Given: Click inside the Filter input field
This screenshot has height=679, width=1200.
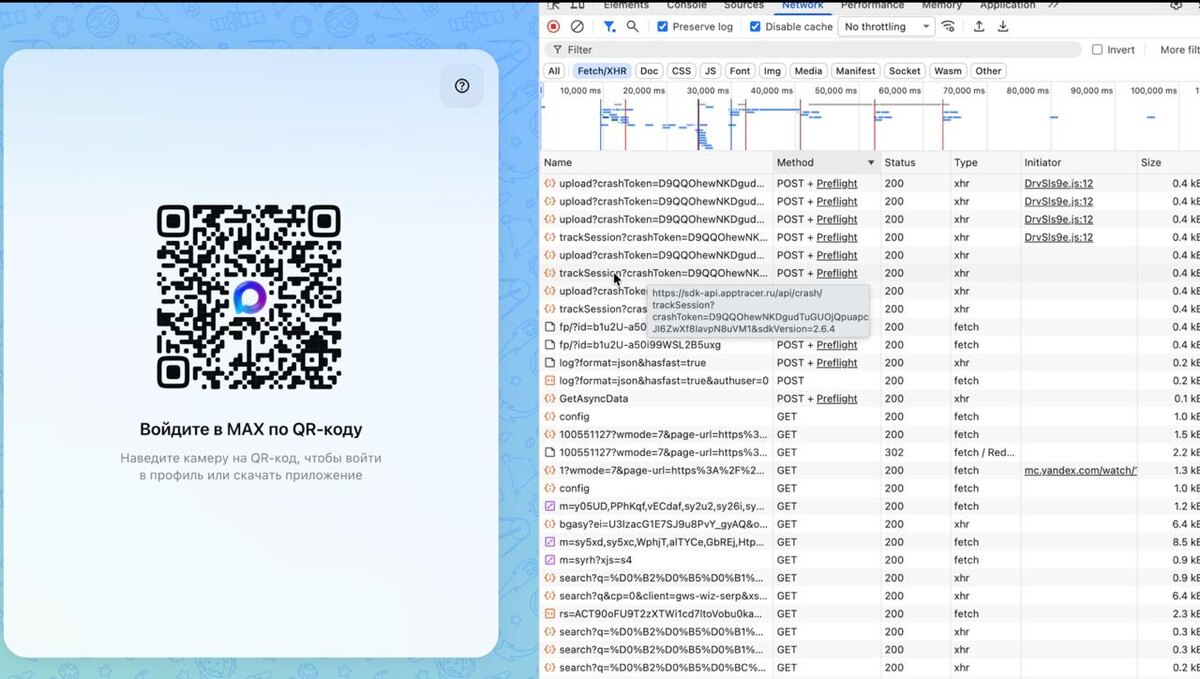Looking at the screenshot, I should [815, 49].
